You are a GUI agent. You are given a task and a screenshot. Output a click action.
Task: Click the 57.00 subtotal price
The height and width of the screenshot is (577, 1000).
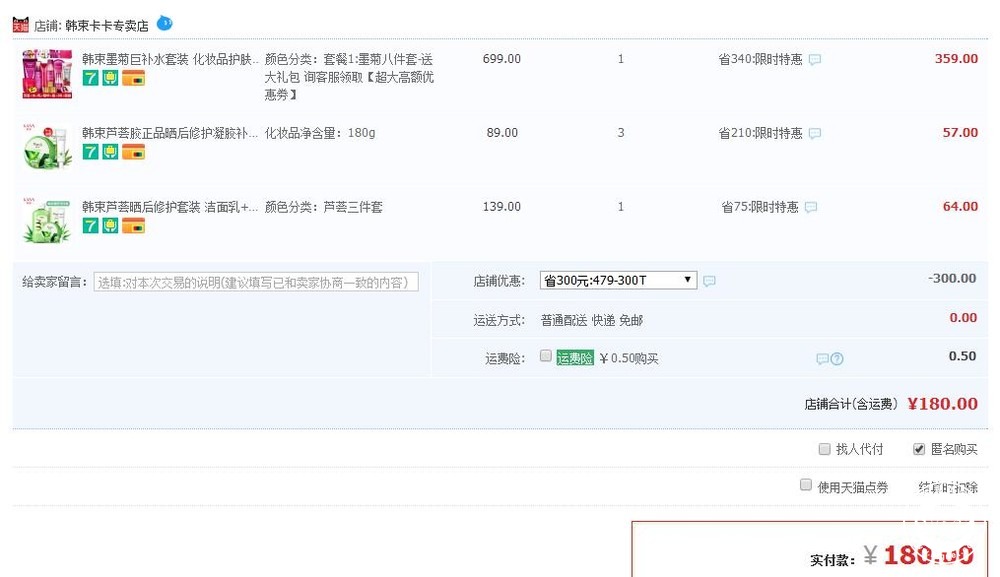pyautogui.click(x=960, y=133)
